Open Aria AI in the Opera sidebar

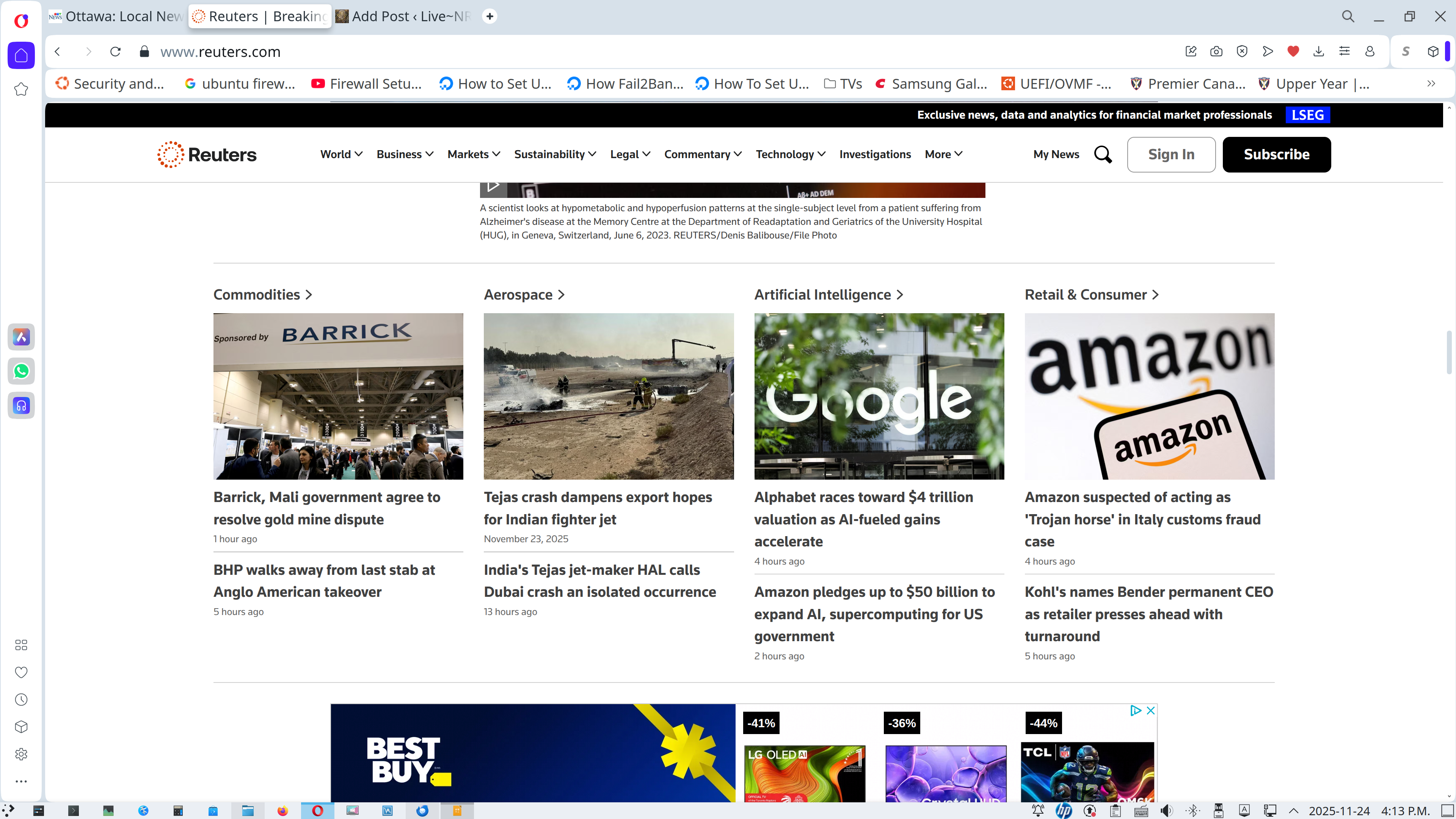[22, 337]
